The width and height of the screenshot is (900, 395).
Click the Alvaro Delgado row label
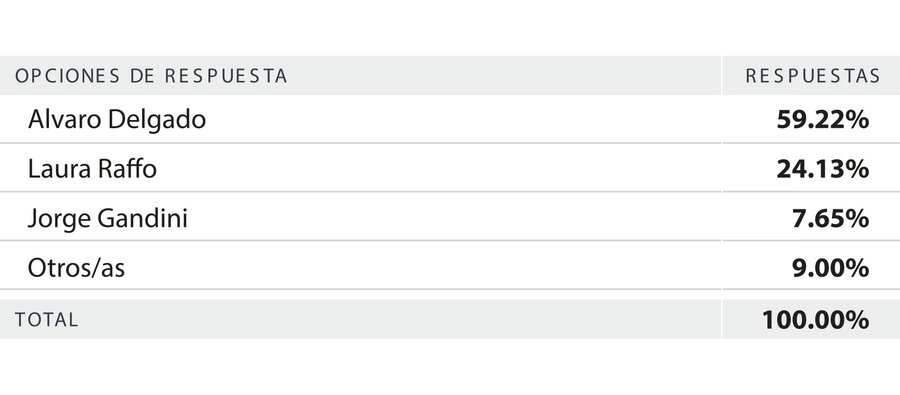tap(117, 120)
